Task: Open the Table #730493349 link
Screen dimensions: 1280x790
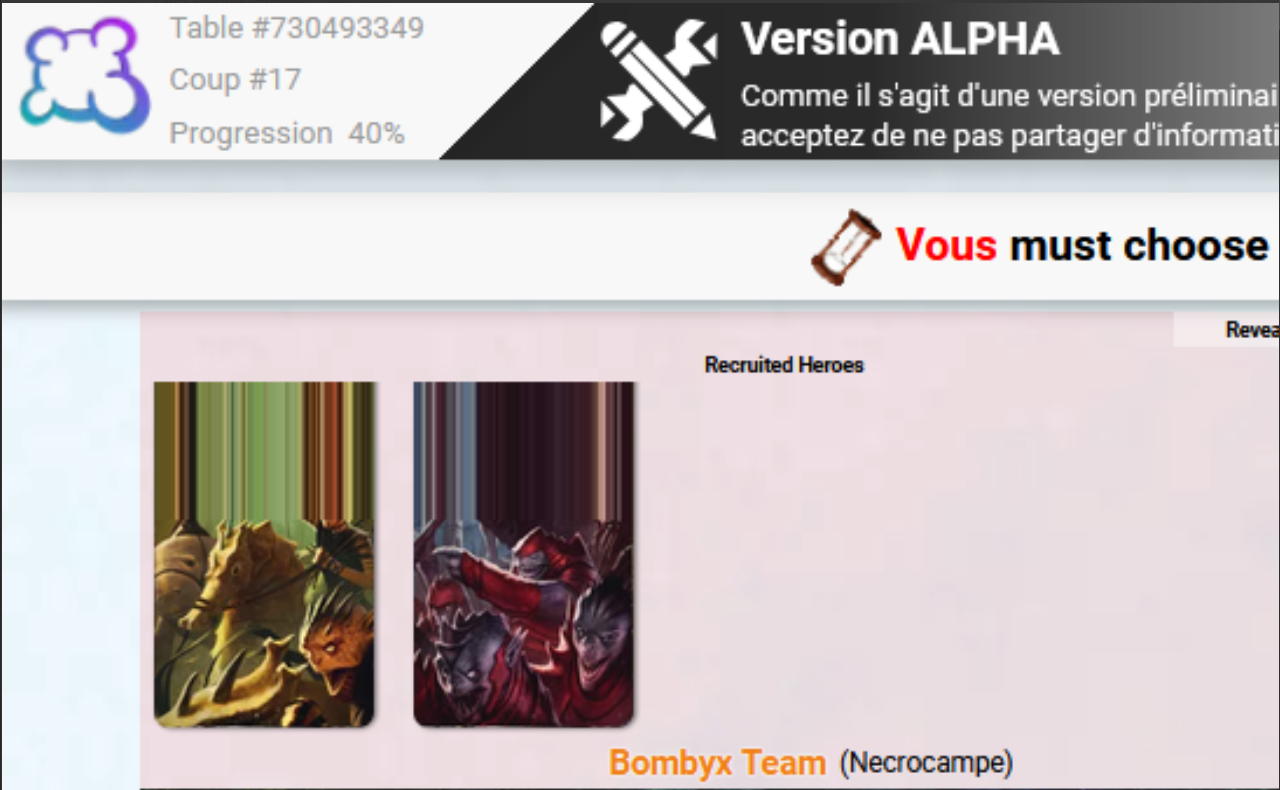Action: (297, 28)
